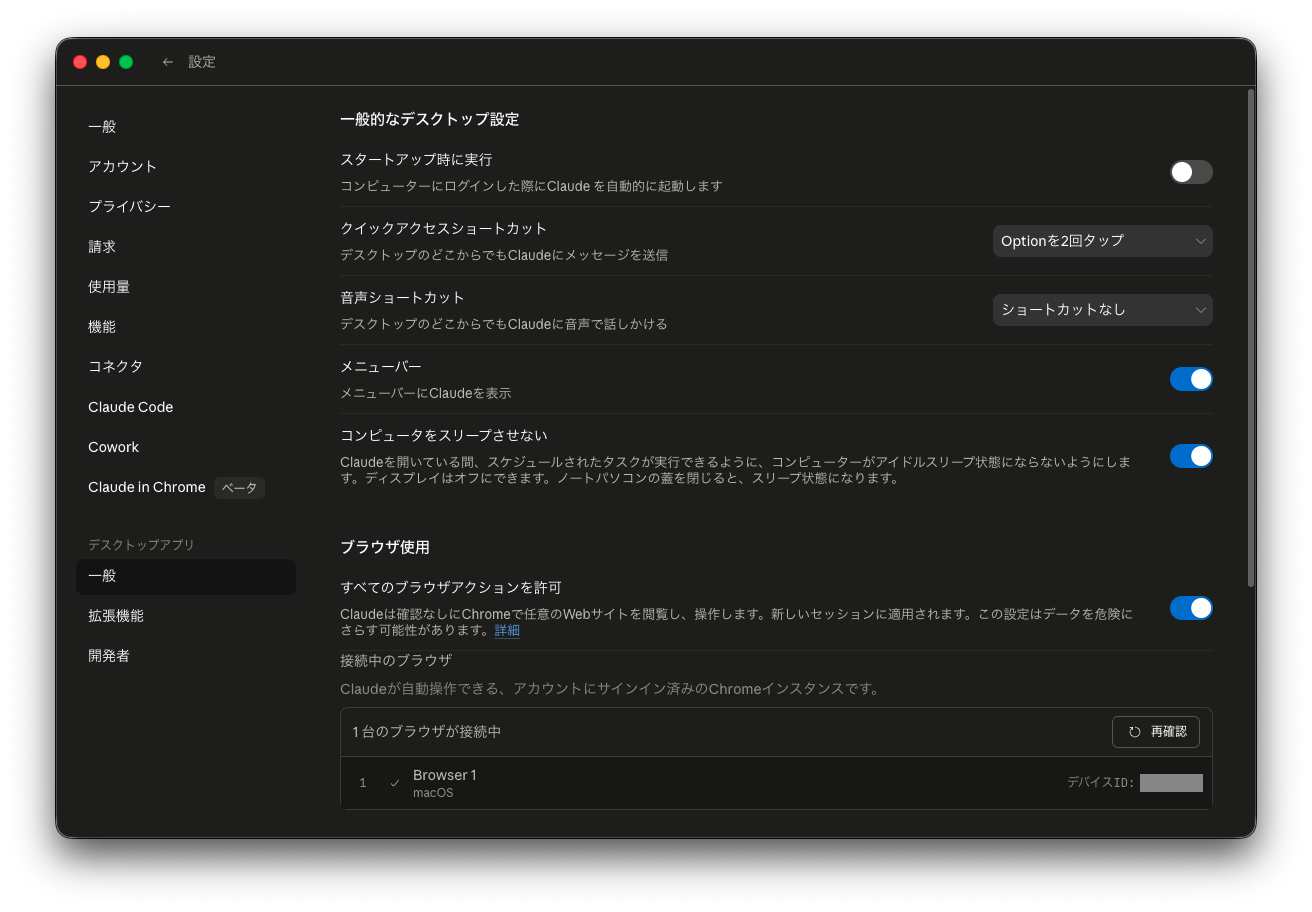
Task: Open 開発者 settings
Action: click(x=185, y=656)
